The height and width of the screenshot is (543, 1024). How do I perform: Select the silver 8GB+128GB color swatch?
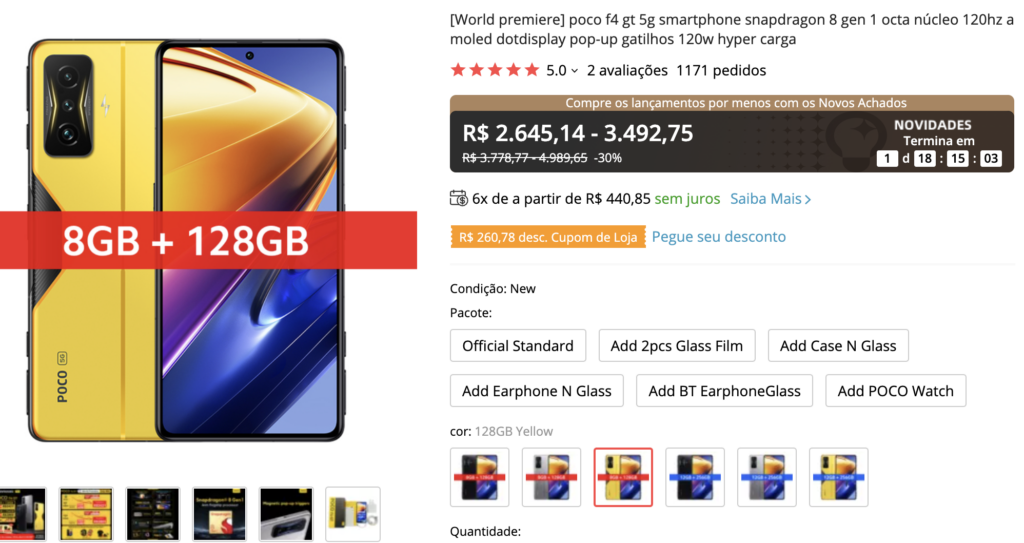[x=551, y=477]
